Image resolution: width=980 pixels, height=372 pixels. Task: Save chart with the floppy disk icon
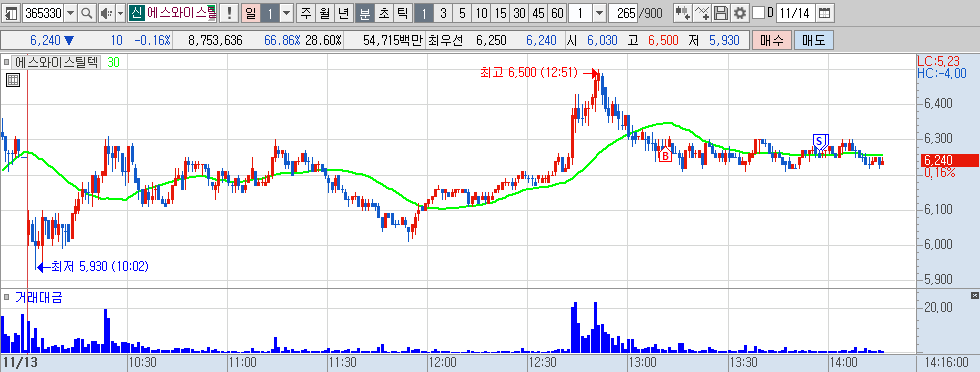click(x=721, y=13)
